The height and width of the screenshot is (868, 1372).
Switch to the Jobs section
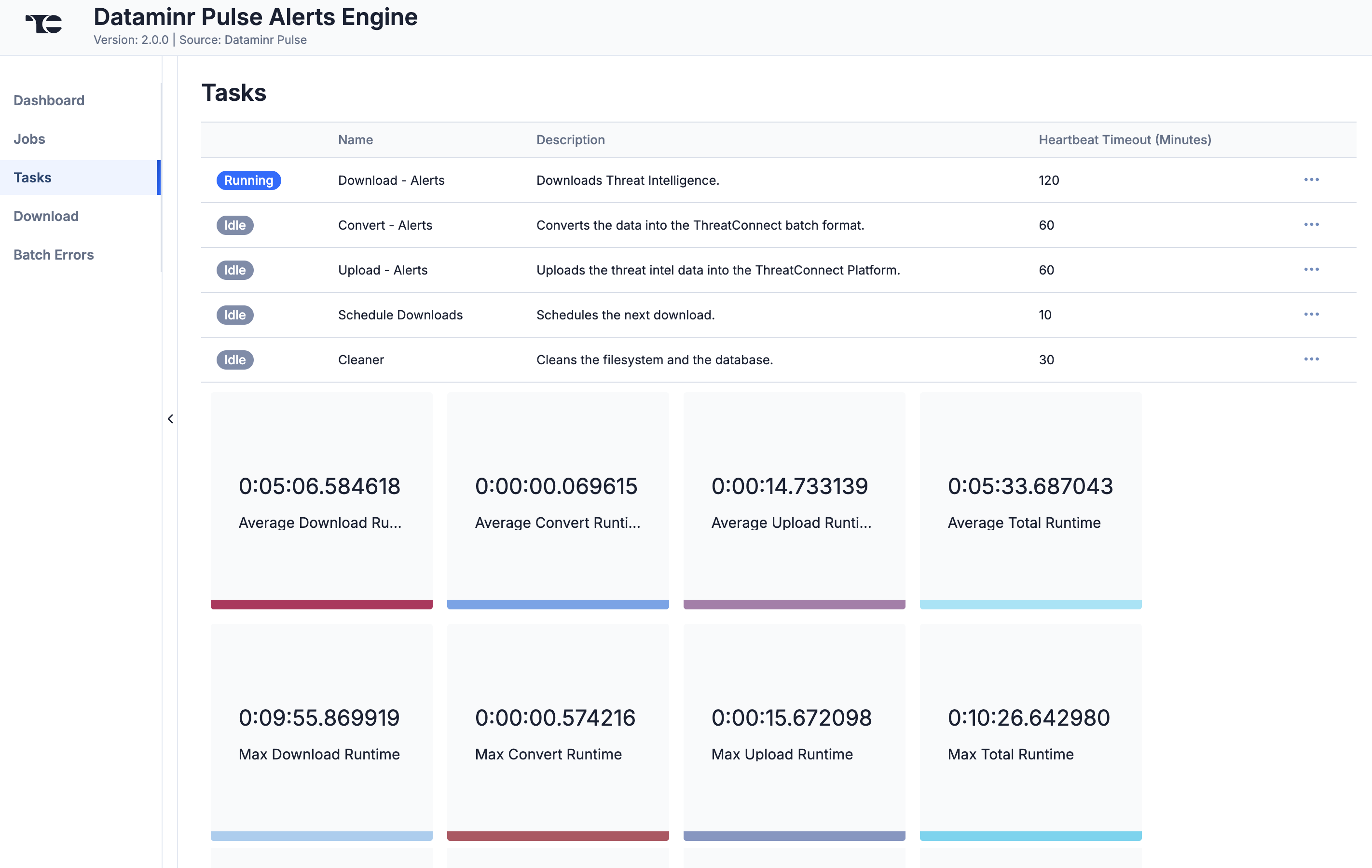29,138
